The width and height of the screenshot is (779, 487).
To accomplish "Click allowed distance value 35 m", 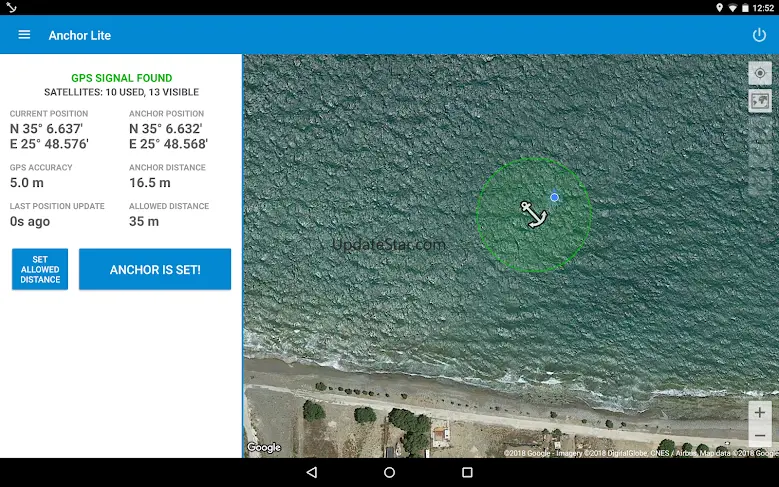I will (144, 222).
